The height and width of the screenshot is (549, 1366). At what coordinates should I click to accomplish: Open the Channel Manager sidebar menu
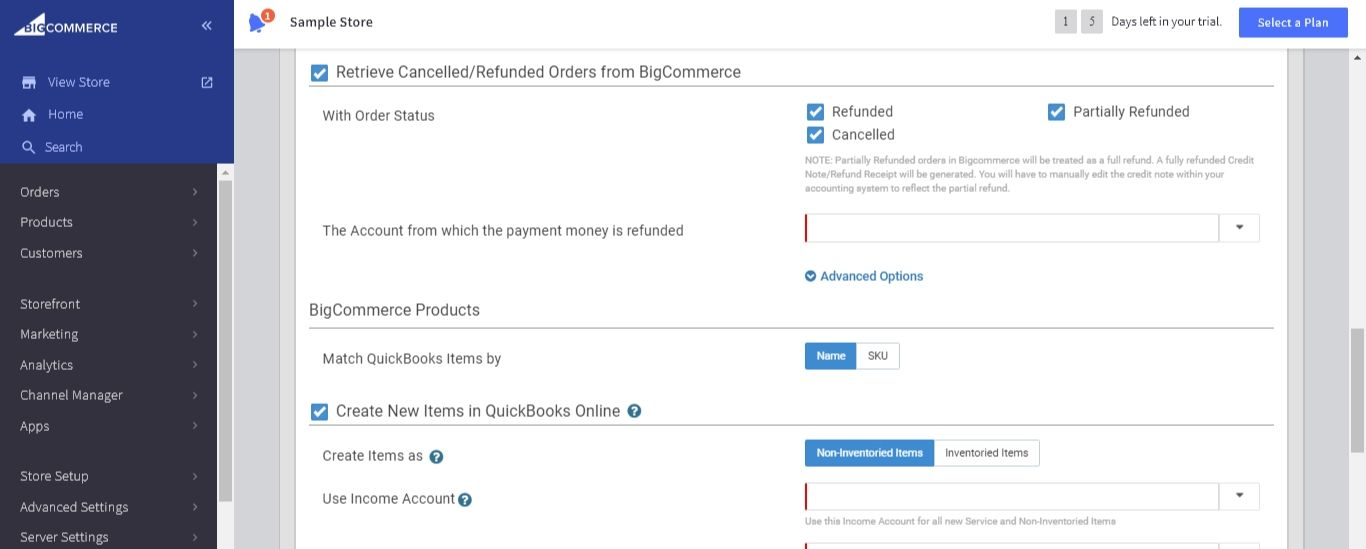click(108, 395)
